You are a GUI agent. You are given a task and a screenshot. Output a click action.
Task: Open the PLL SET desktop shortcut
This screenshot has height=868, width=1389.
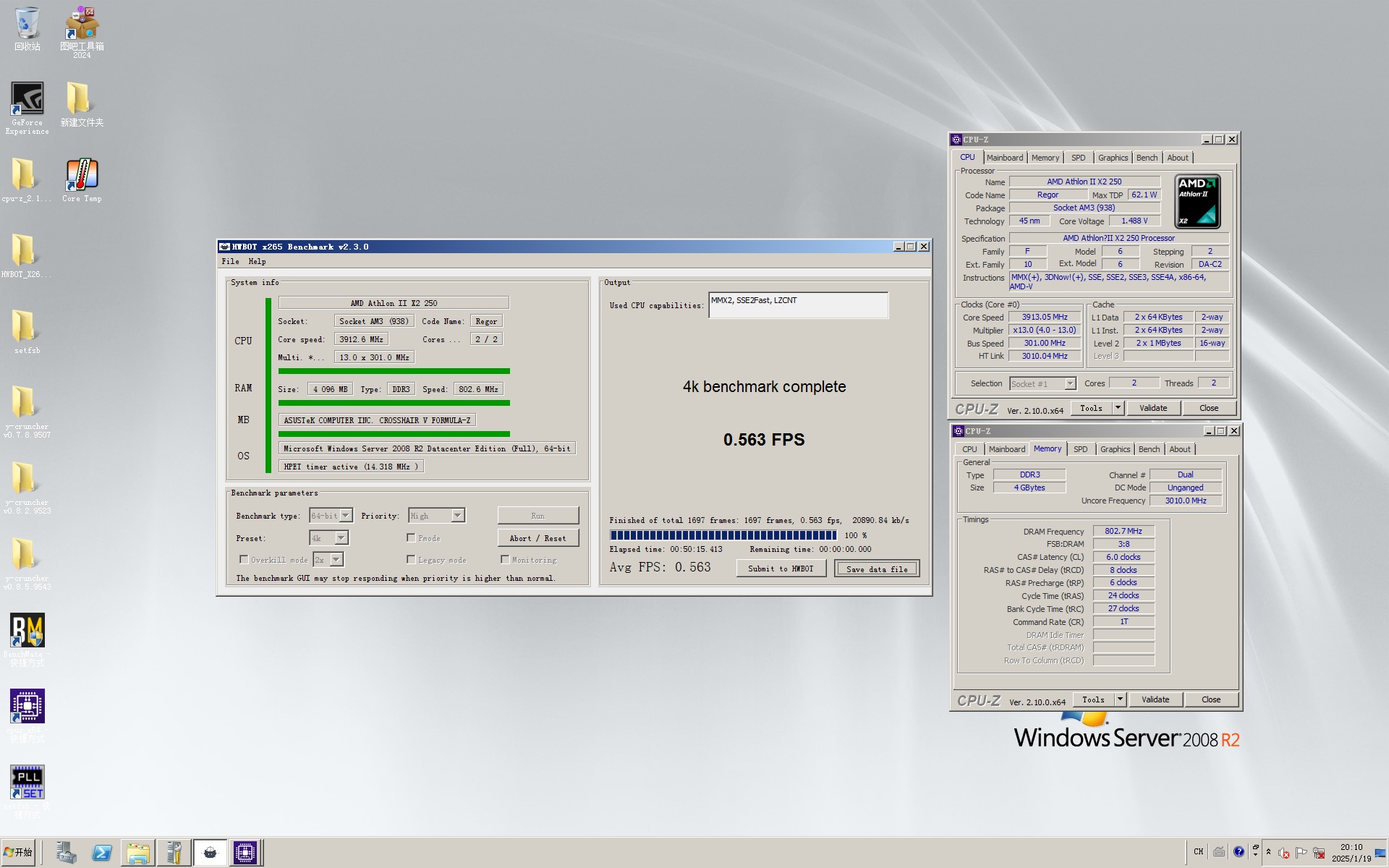27,791
